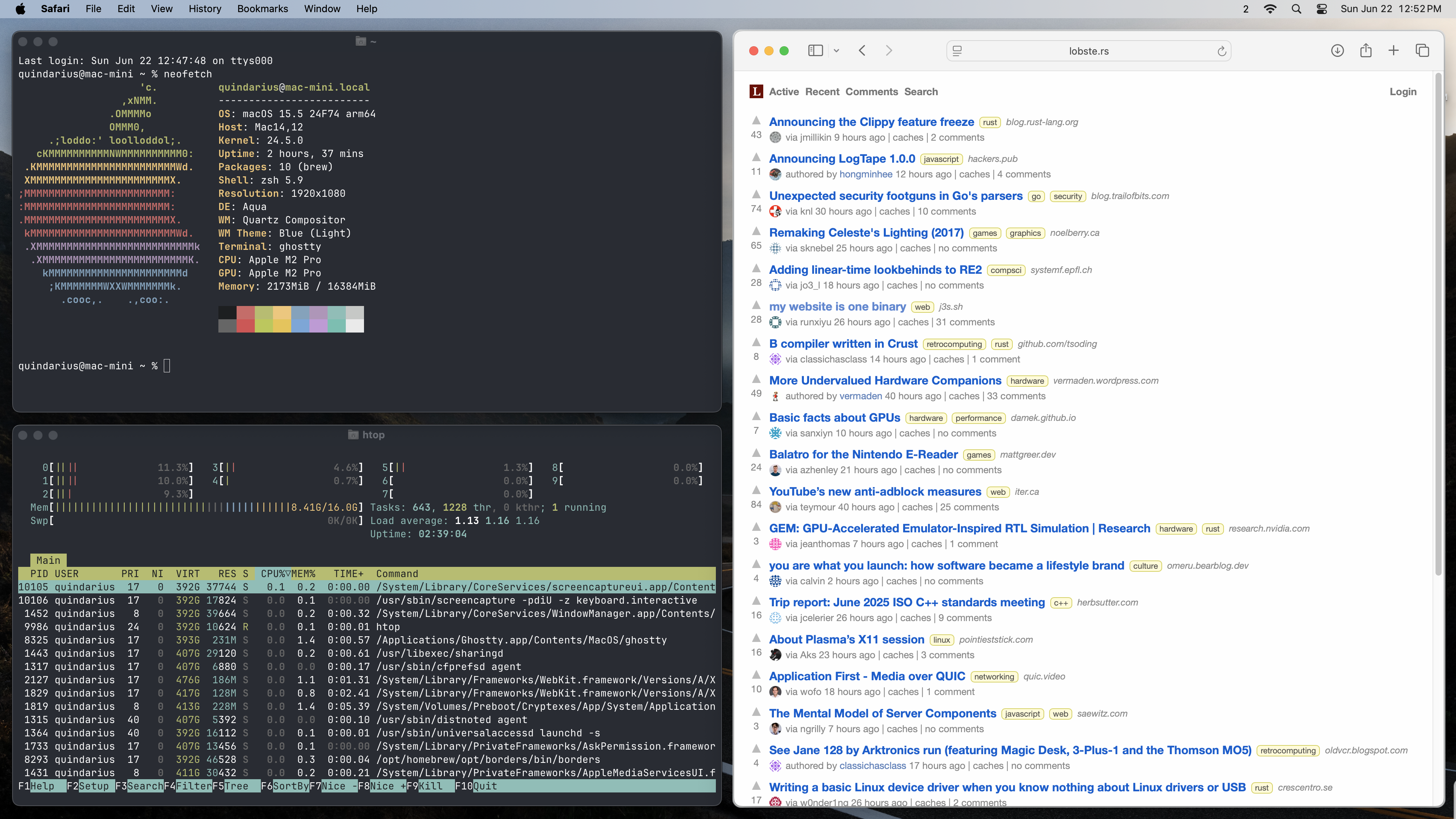Upvote the Basic facts about GPUs story
The image size is (1456, 819).
[756, 416]
